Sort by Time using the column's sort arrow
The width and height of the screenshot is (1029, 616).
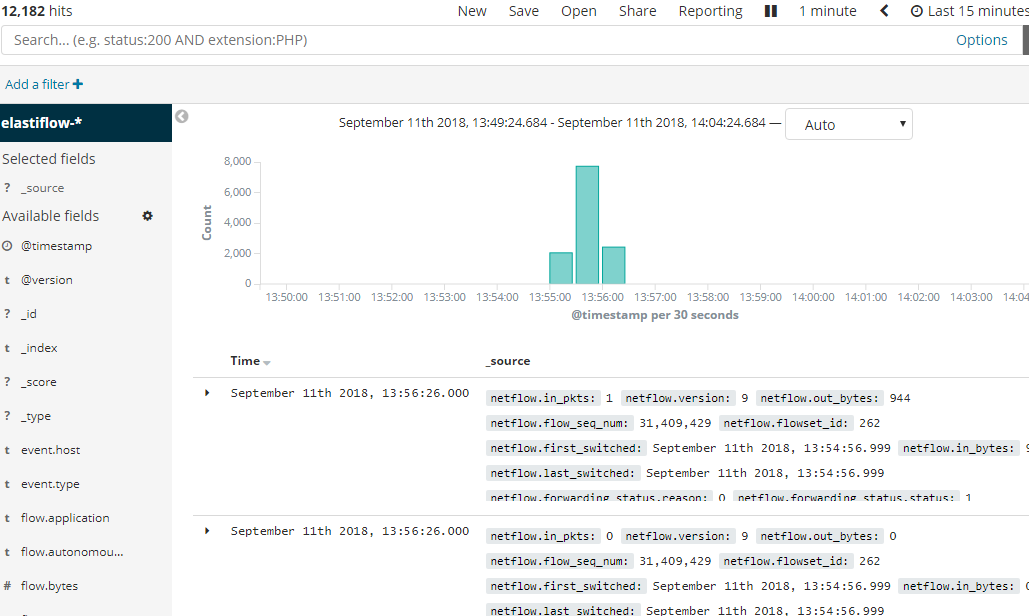266,362
